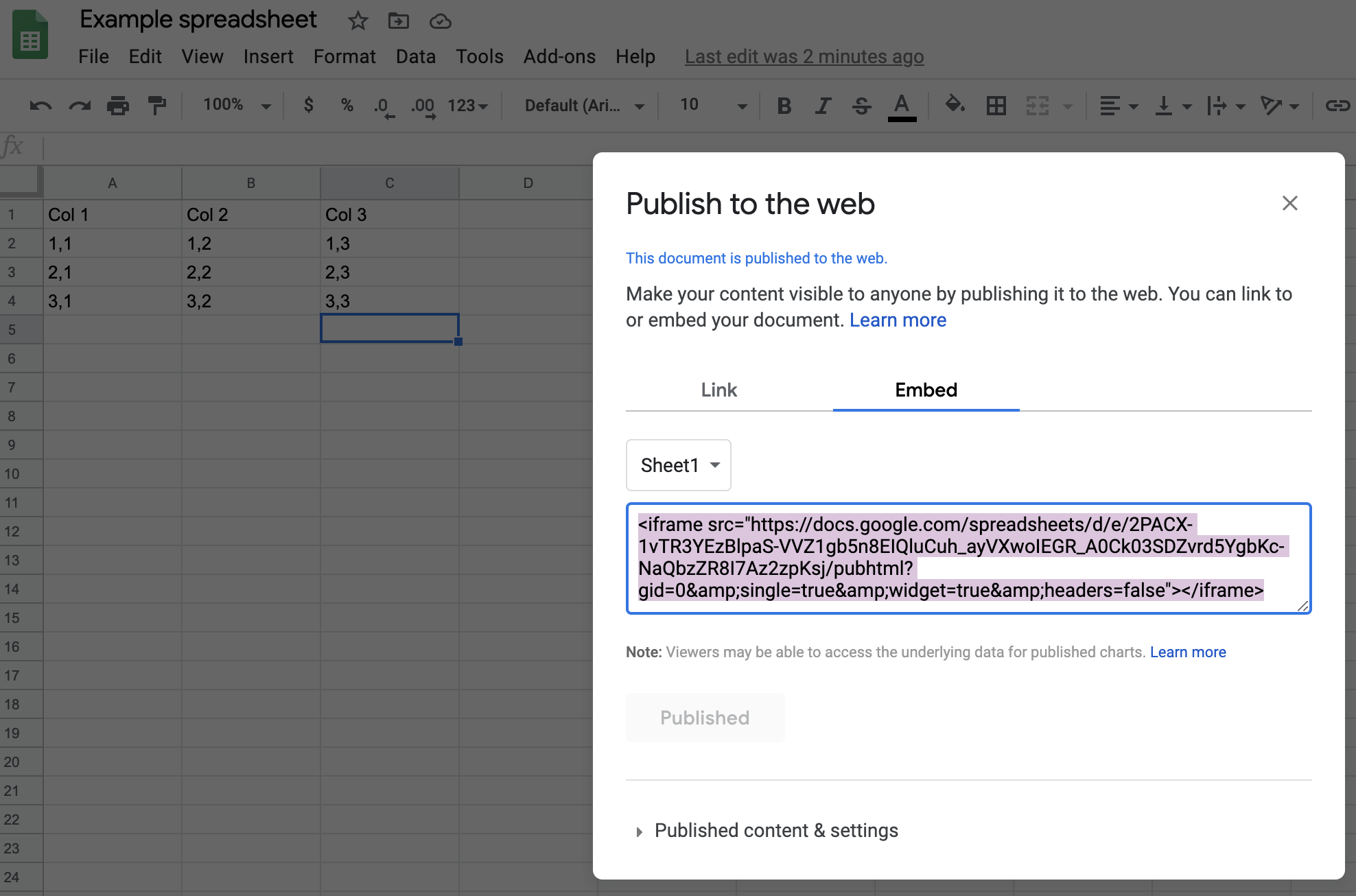
Task: Open the borders tool
Action: point(996,106)
